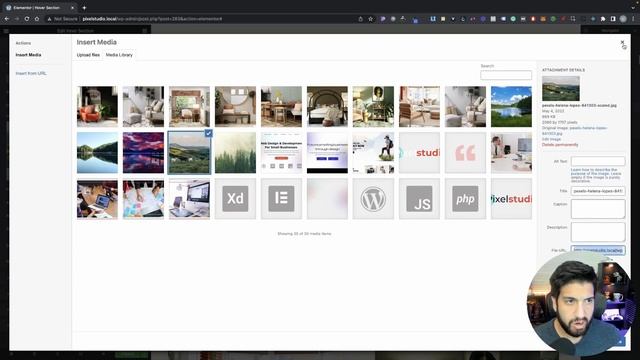Image resolution: width=640 pixels, height=360 pixels.
Task: Select the hiker with backpack image
Action: point(373,153)
